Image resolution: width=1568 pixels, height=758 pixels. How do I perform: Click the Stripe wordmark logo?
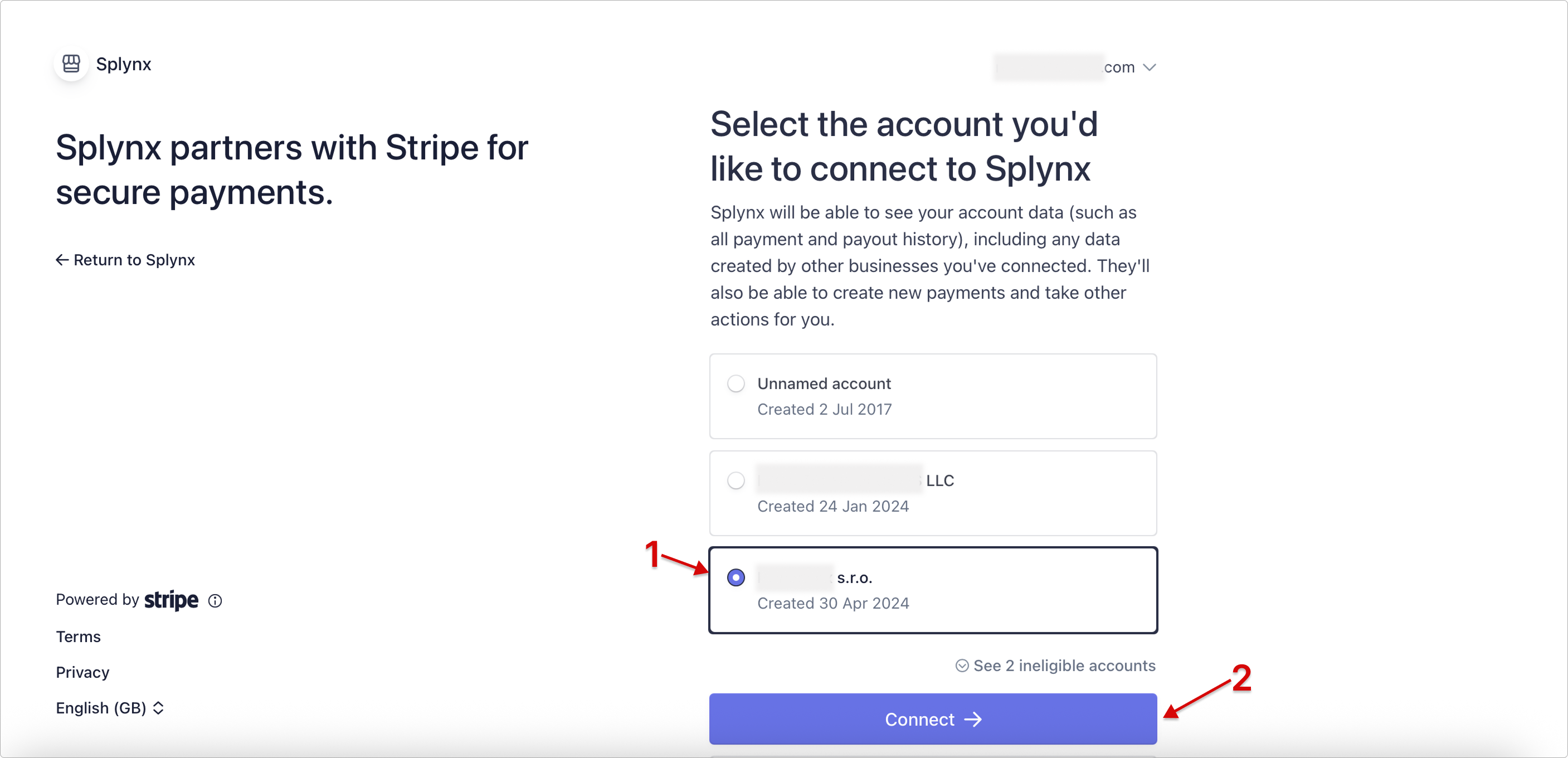pyautogui.click(x=171, y=600)
